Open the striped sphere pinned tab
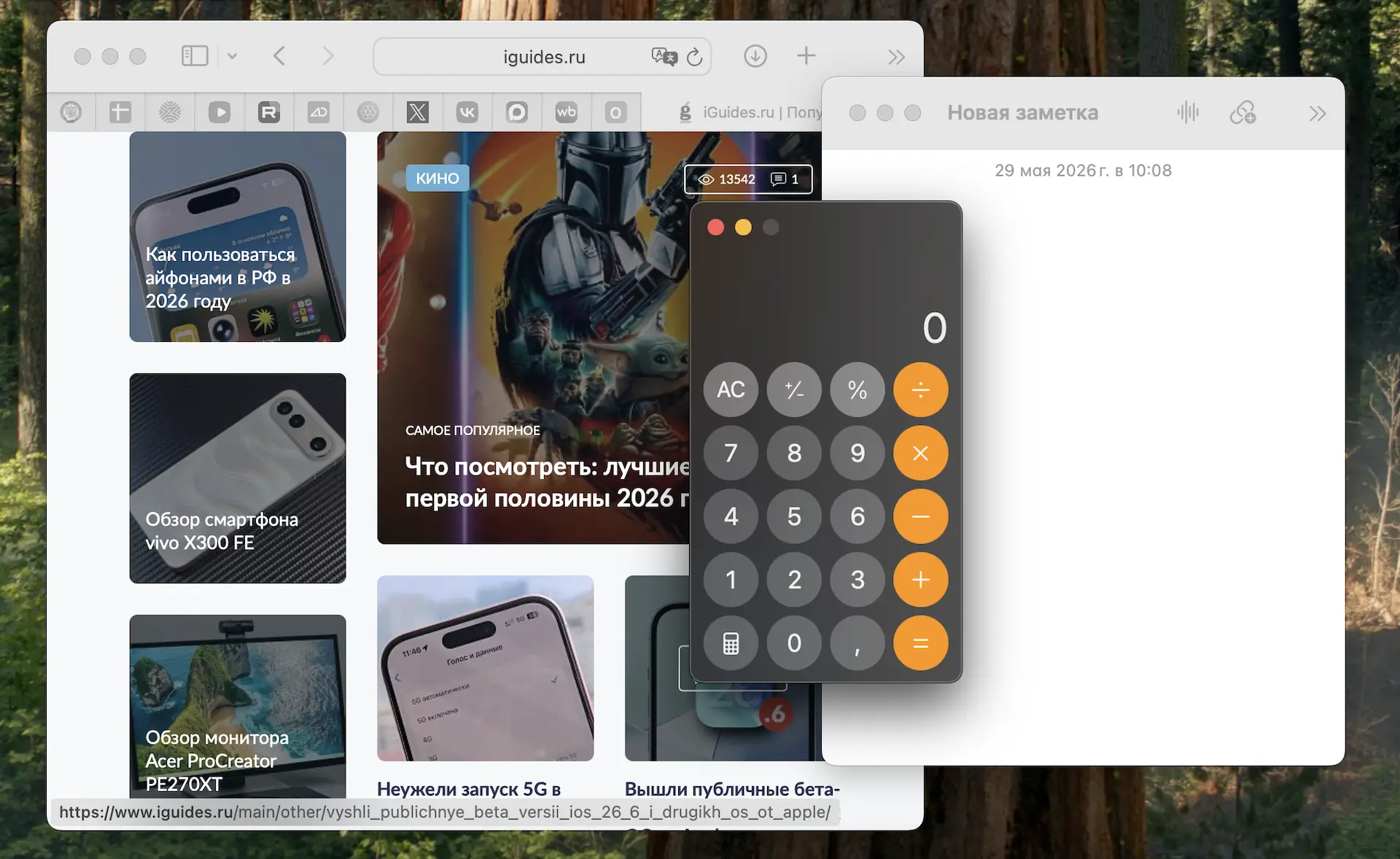The height and width of the screenshot is (859, 1400). coord(170,112)
